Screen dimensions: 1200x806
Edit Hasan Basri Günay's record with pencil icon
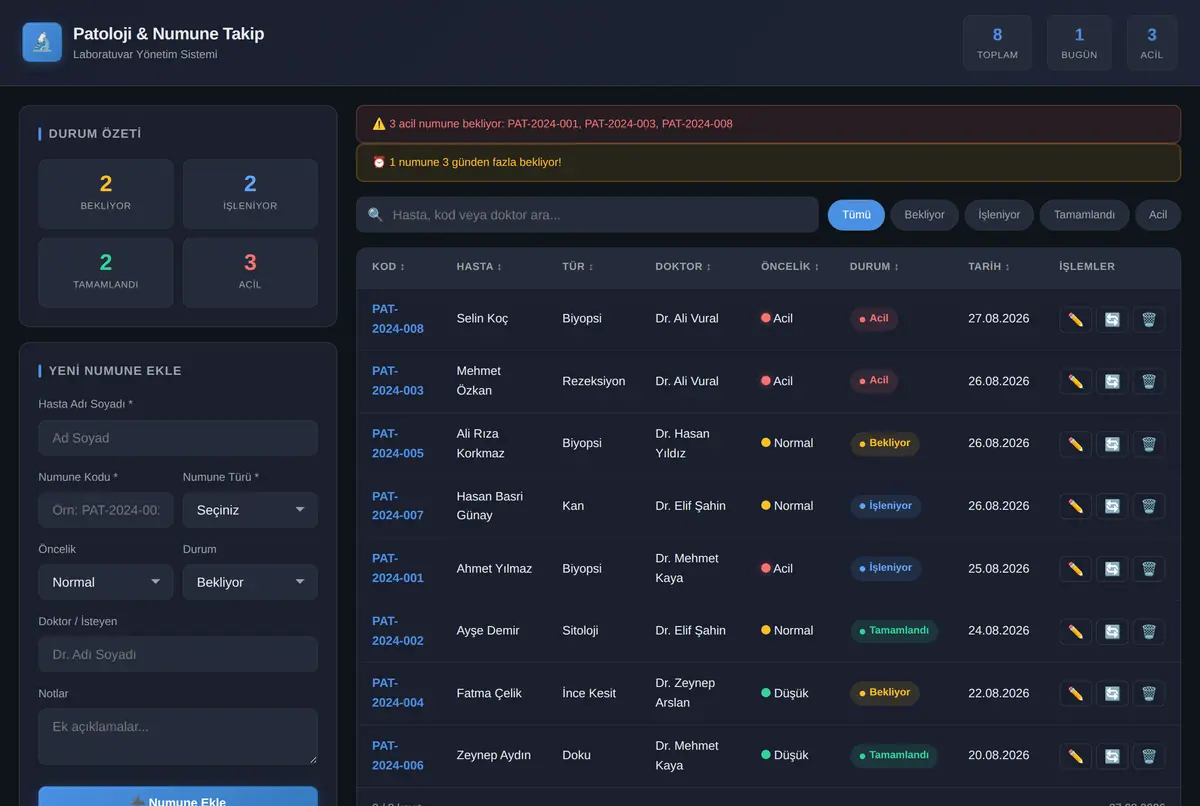1076,506
